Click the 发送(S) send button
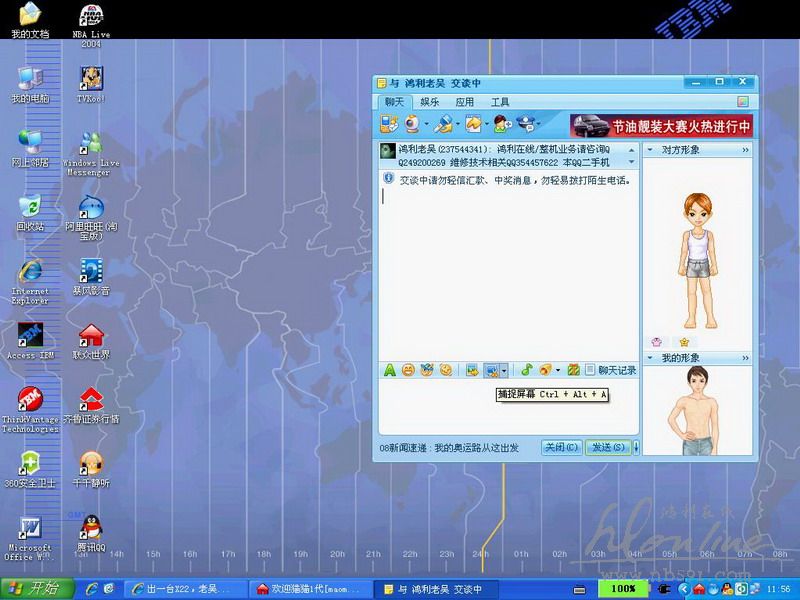800x600 pixels. [x=609, y=447]
